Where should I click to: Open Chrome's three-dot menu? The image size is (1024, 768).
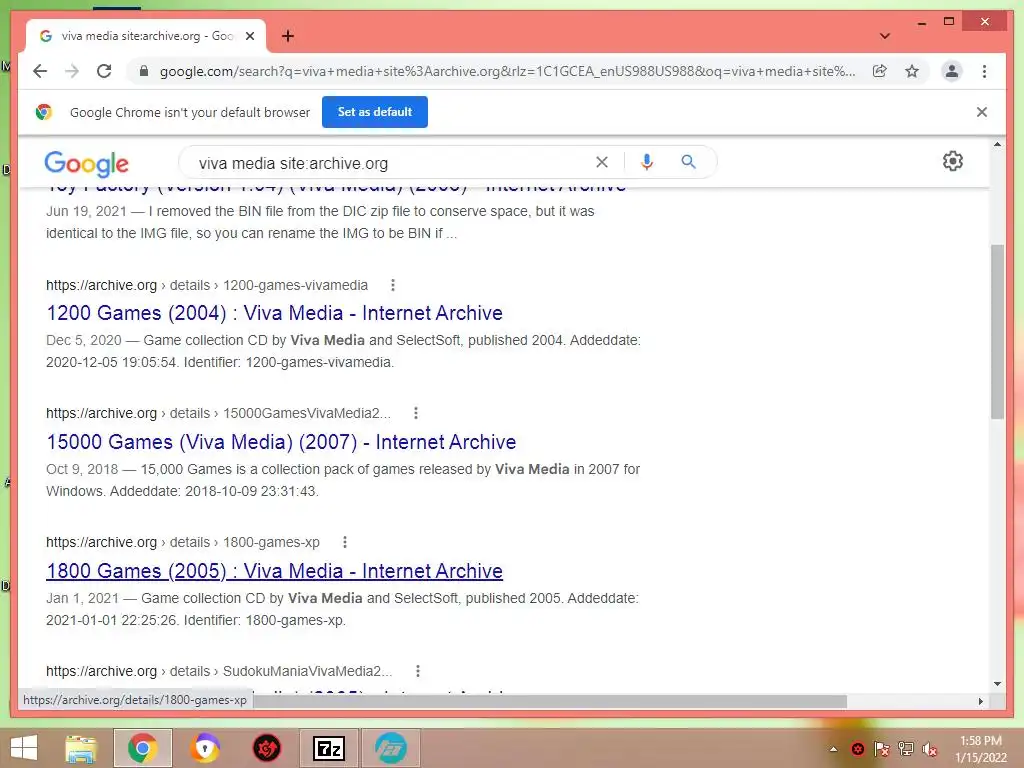point(984,71)
